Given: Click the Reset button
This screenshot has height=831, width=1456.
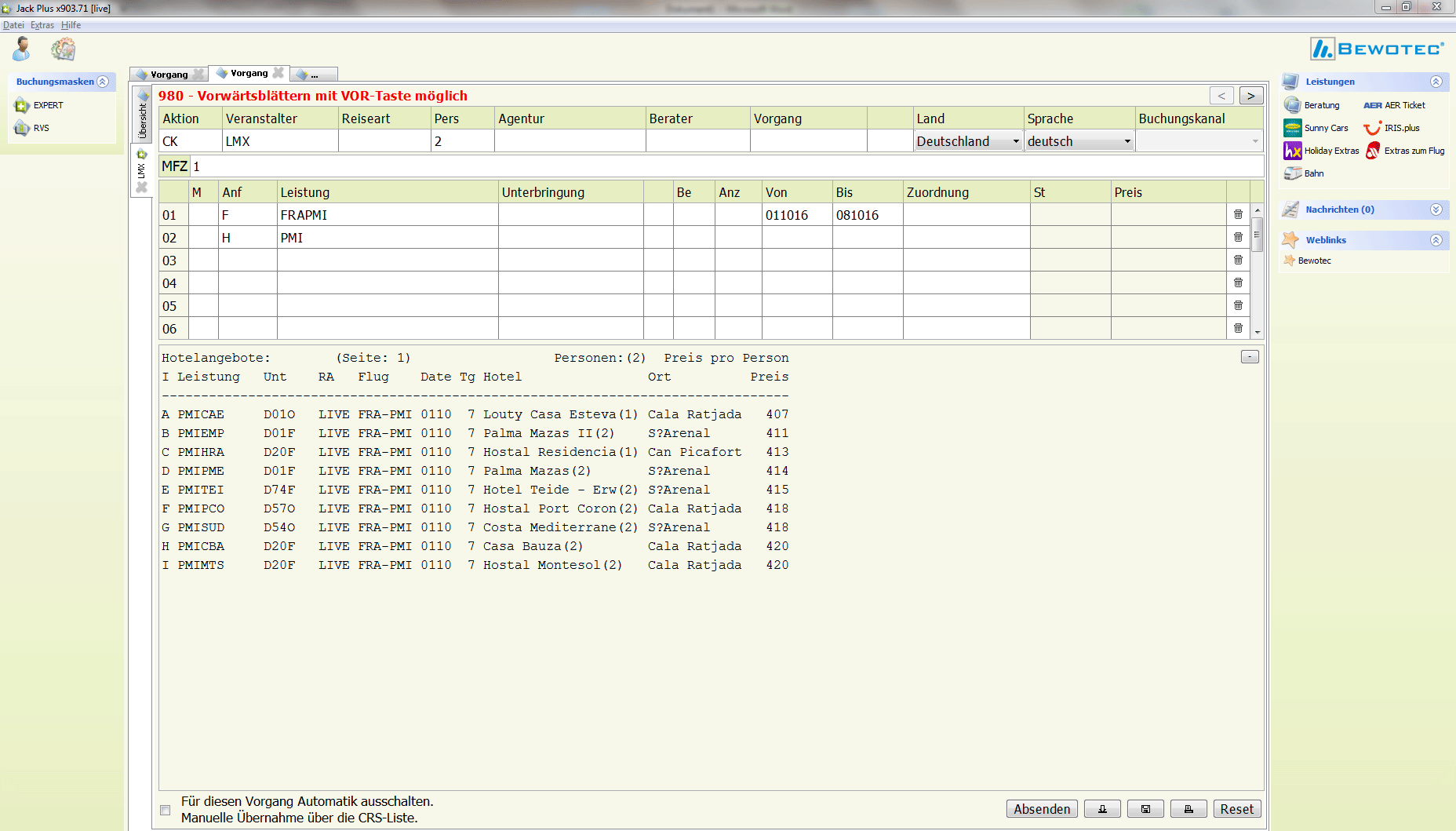Looking at the screenshot, I should coord(1237,809).
